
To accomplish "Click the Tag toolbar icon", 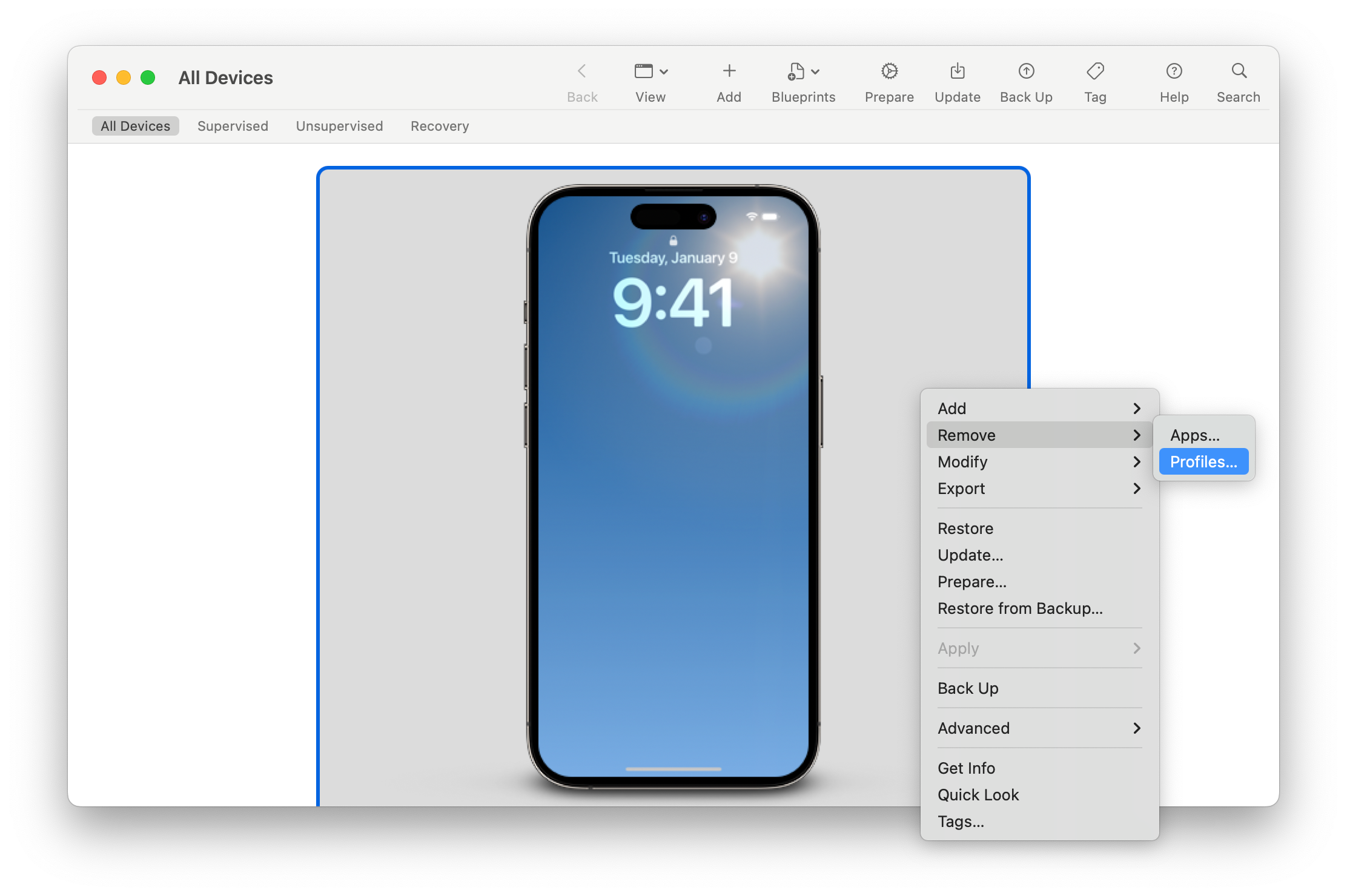I will pos(1095,71).
